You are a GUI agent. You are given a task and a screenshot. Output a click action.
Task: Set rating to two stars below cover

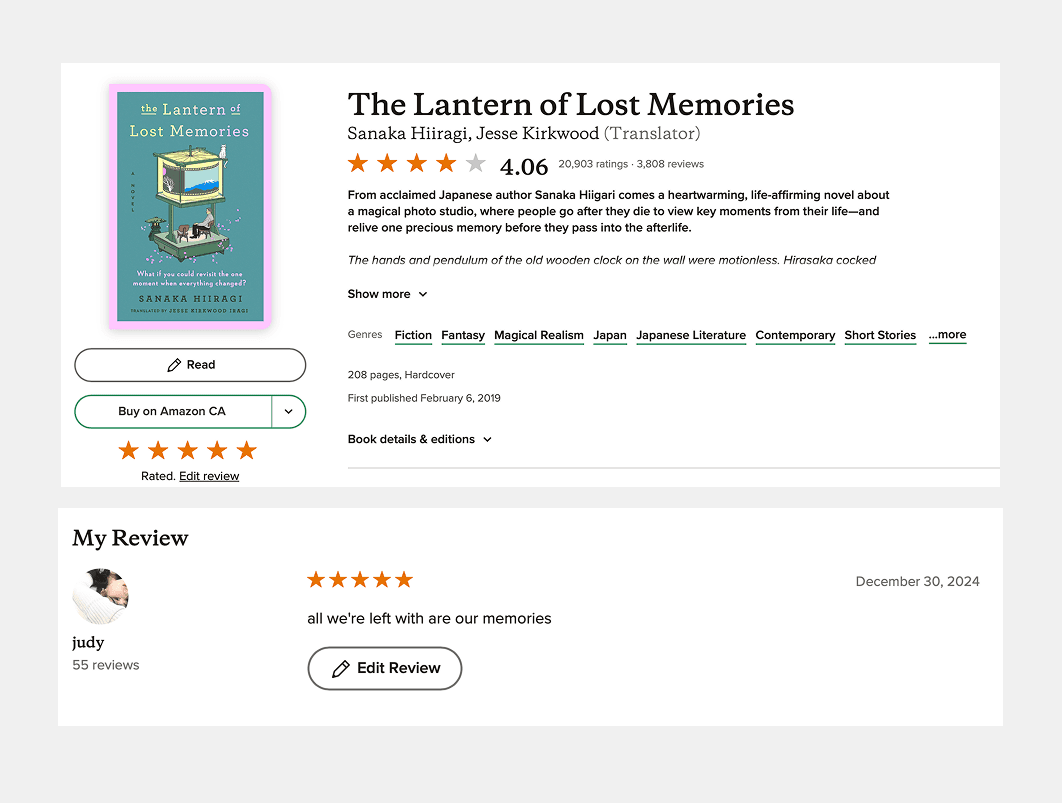(158, 450)
